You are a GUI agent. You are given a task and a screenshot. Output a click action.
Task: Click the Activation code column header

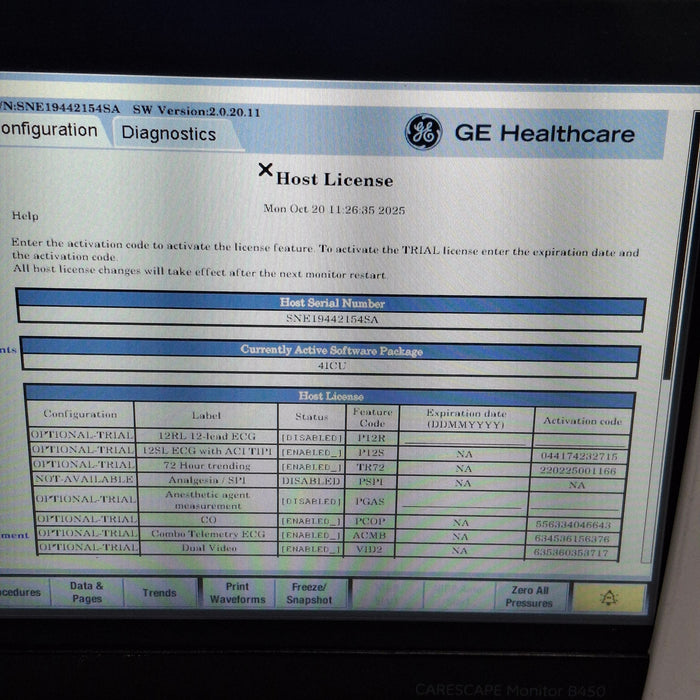[x=582, y=421]
